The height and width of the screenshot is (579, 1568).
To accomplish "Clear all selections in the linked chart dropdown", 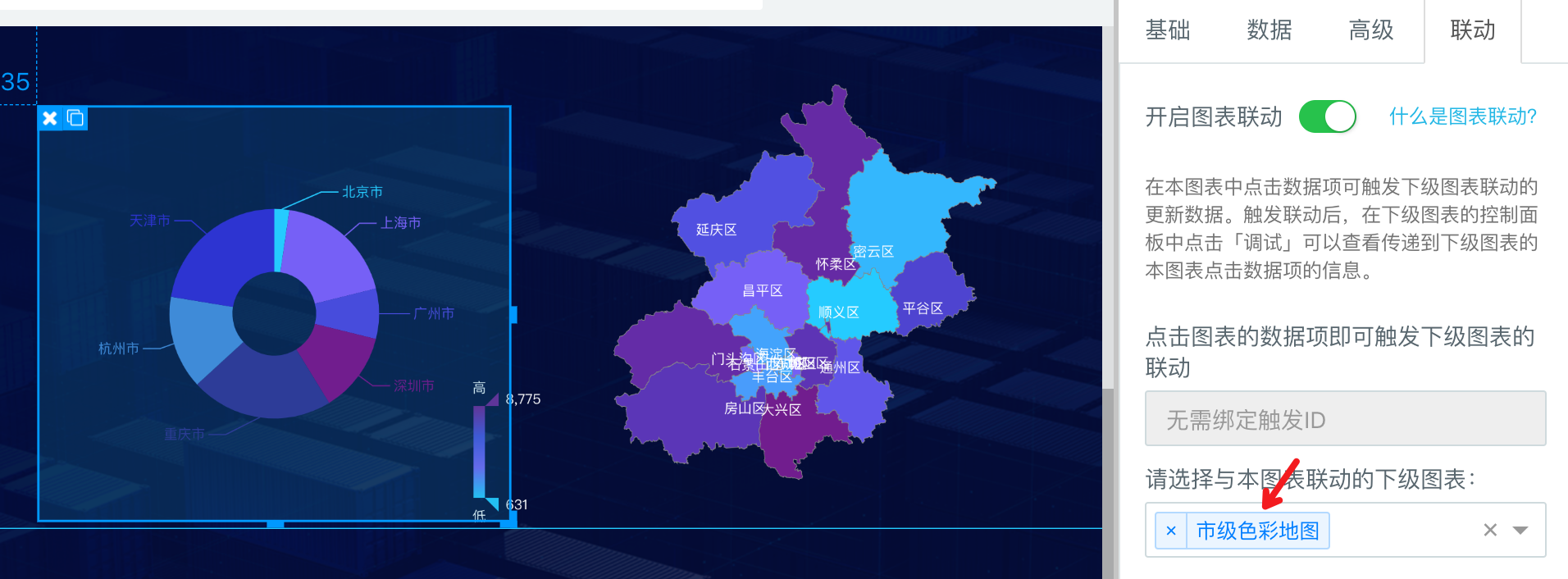I will [x=1490, y=531].
